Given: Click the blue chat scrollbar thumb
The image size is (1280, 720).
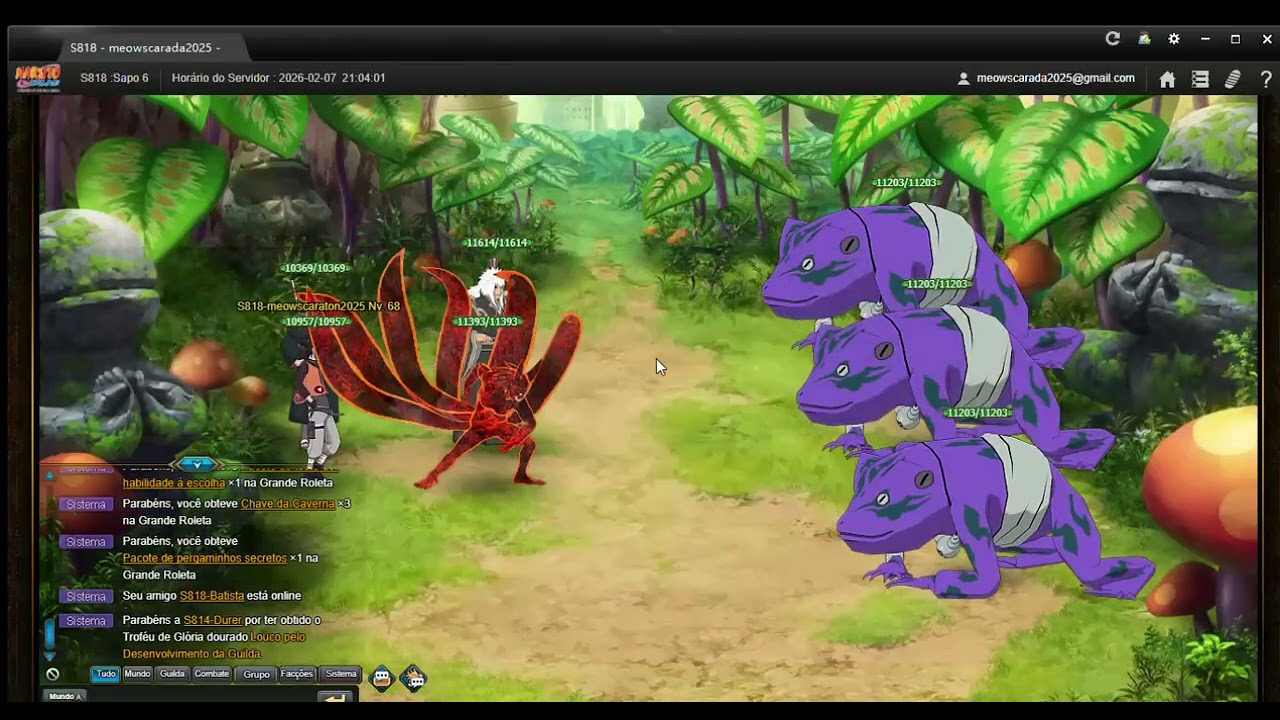Looking at the screenshot, I should point(49,634).
